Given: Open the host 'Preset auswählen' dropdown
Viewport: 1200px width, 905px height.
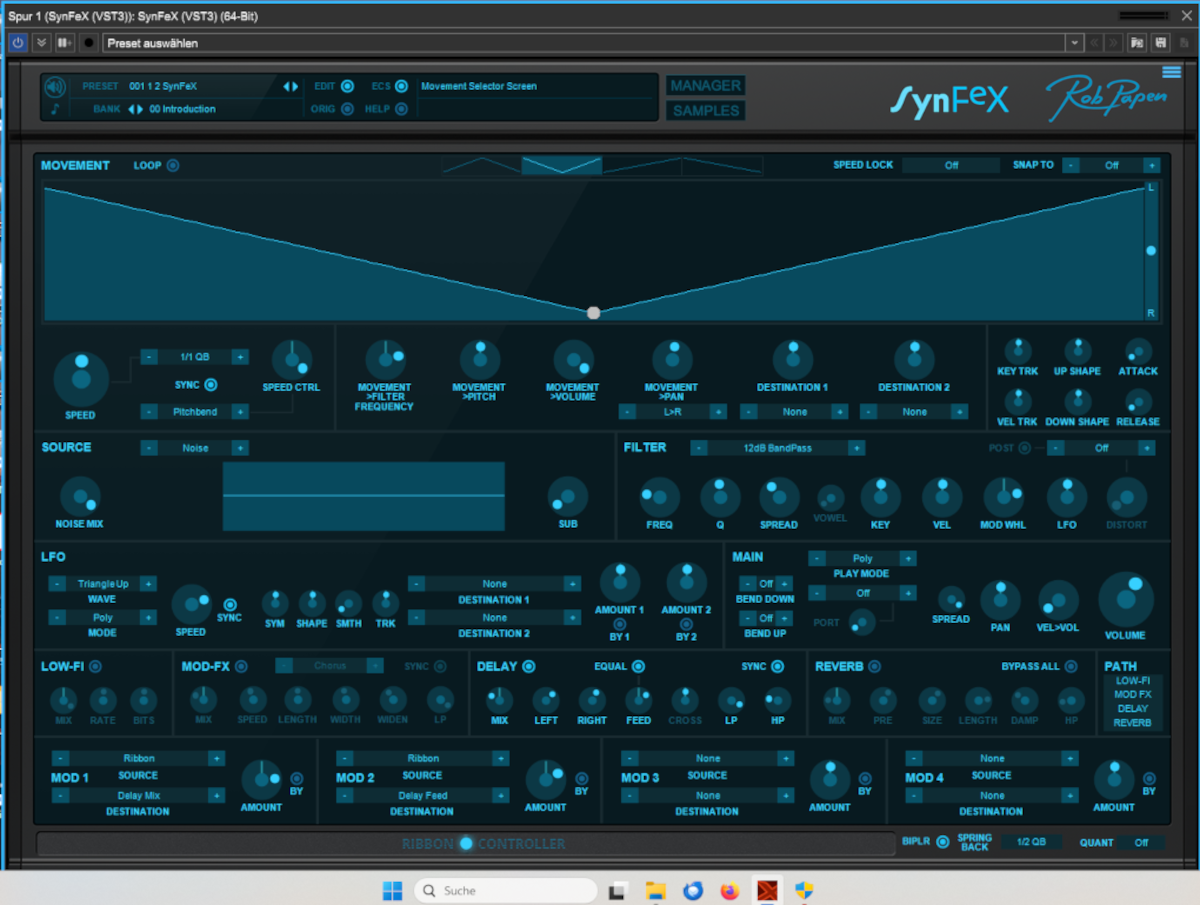Looking at the screenshot, I should click(1074, 43).
